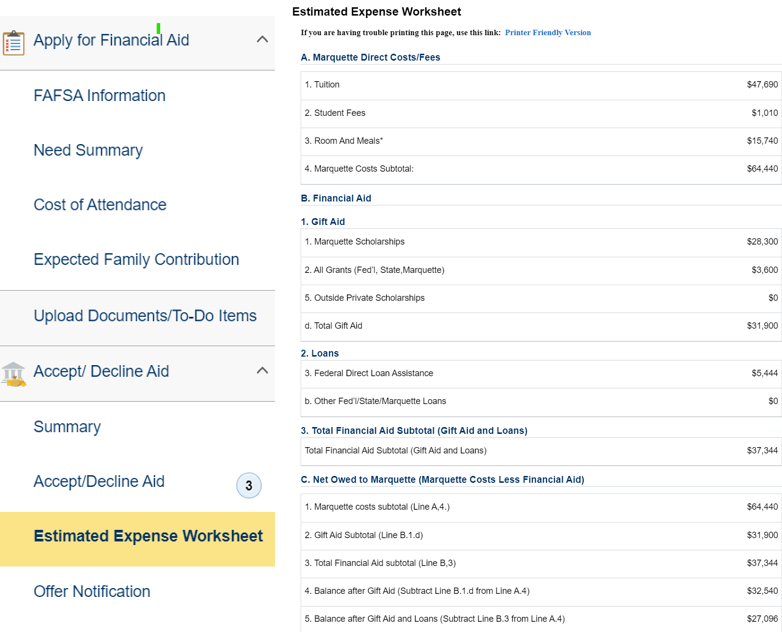Image resolution: width=782 pixels, height=632 pixels.
Task: Click the Room And Meals row
Action: 540,141
